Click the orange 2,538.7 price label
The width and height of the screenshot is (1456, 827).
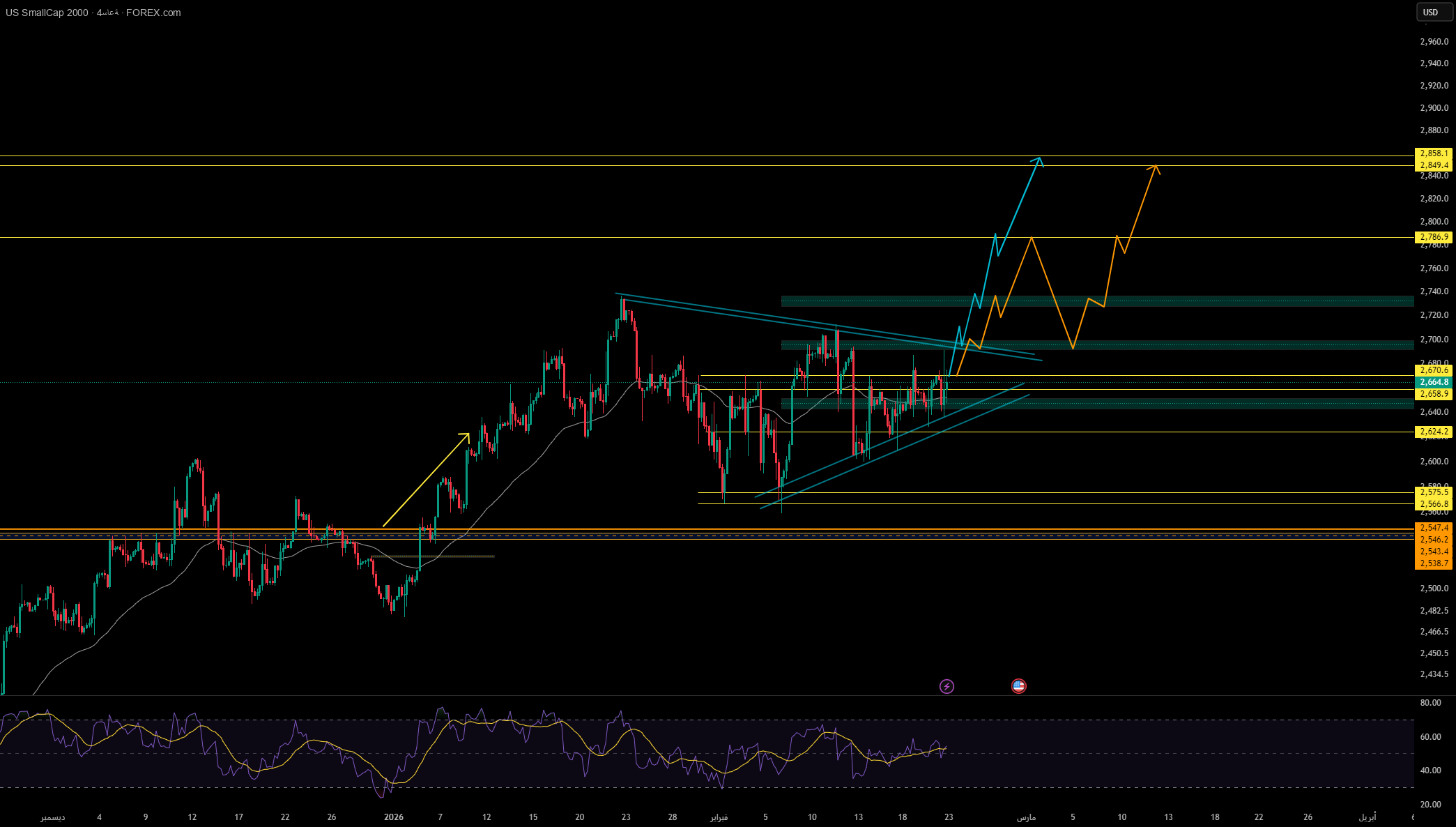pos(1433,563)
